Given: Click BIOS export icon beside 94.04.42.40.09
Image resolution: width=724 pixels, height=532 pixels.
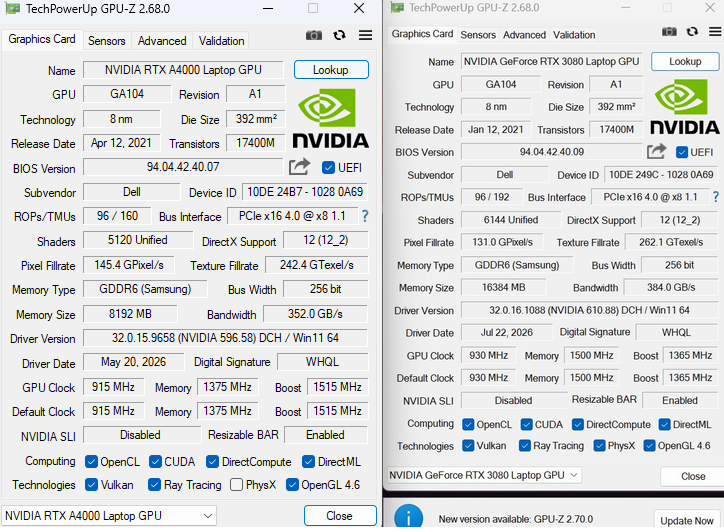Looking at the screenshot, I should click(656, 151).
